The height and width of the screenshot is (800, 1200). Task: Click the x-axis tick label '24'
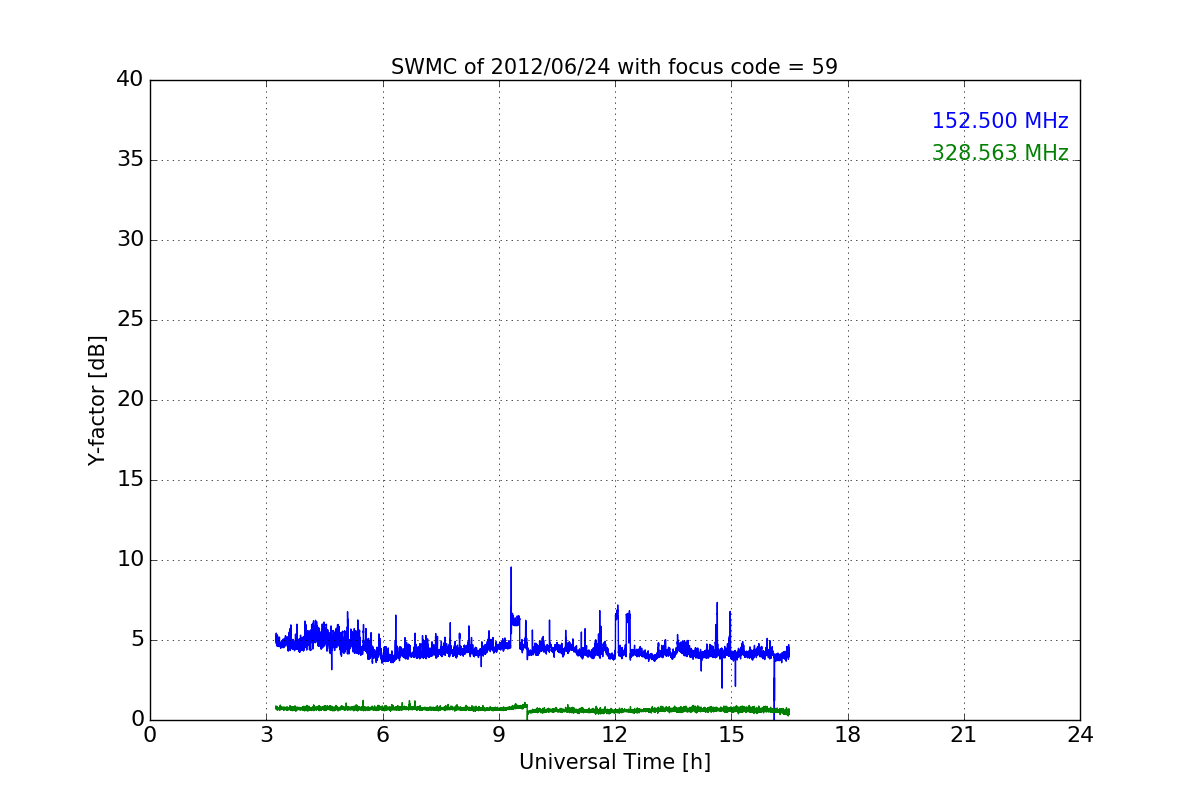click(x=1080, y=735)
